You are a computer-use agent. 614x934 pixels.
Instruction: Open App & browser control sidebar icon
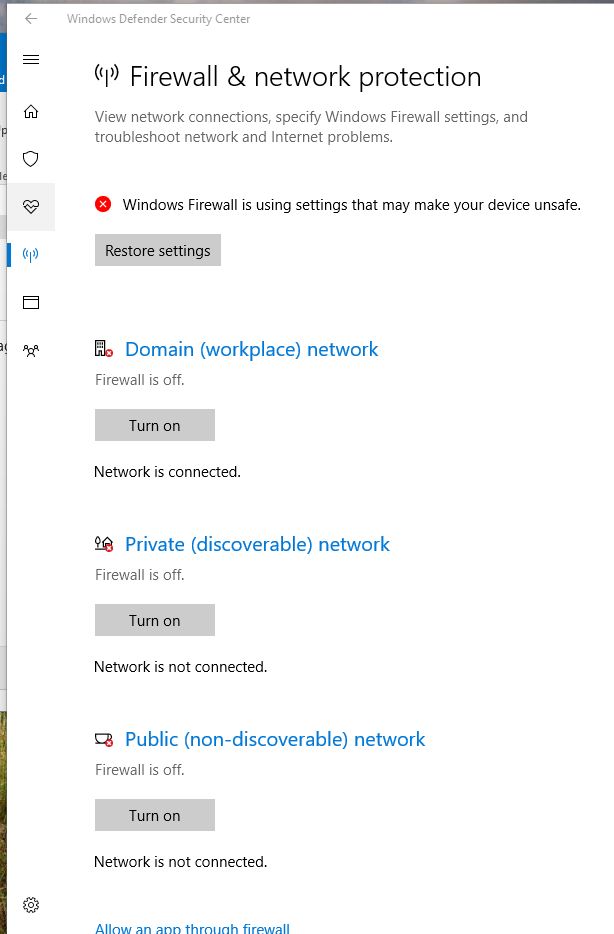tap(31, 303)
